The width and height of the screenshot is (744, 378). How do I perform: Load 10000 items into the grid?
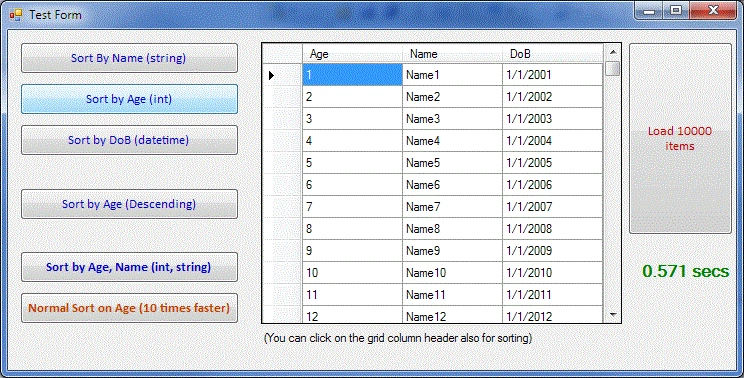680,138
